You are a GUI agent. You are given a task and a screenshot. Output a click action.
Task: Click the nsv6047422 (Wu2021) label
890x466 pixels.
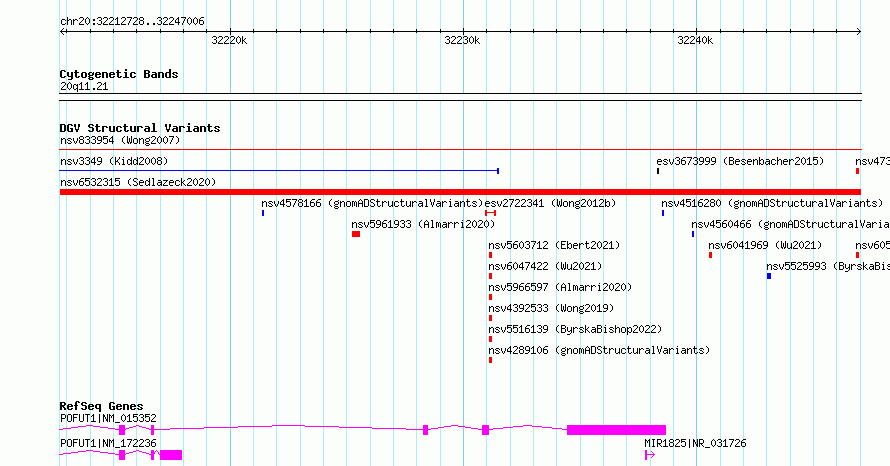(x=545, y=266)
